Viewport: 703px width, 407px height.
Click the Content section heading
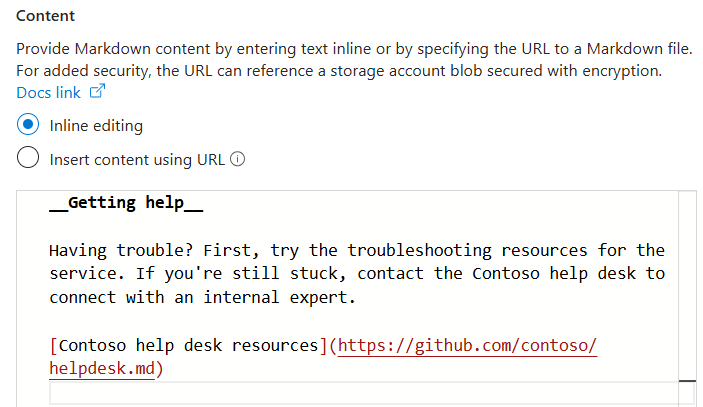[x=45, y=17]
